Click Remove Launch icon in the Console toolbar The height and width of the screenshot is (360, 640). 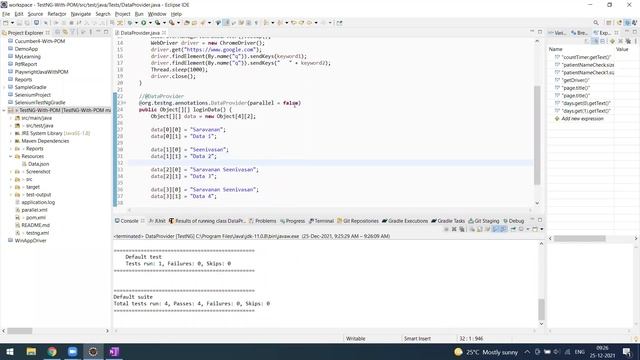pyautogui.click(x=454, y=229)
